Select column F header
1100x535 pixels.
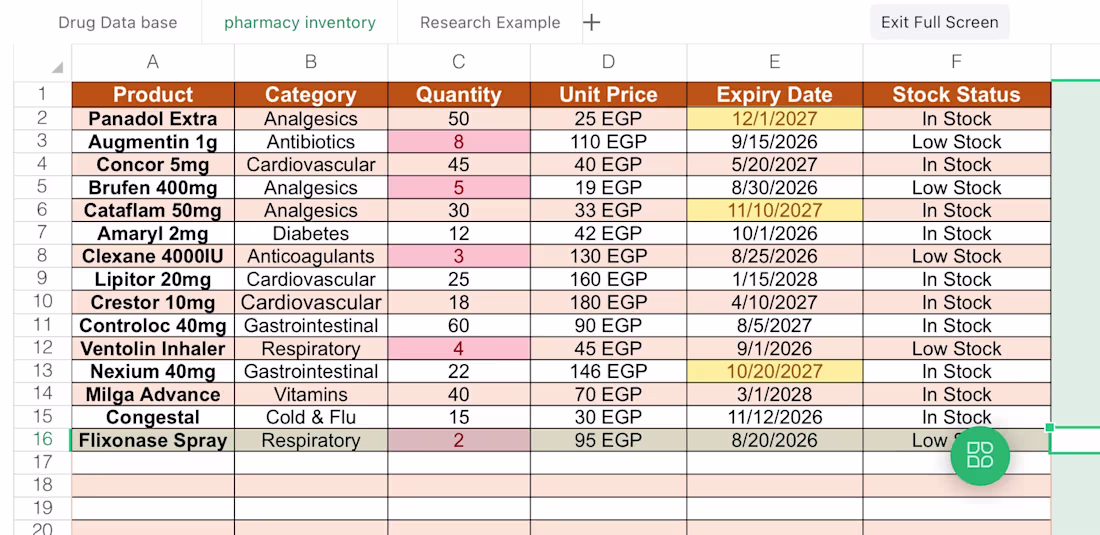(957, 62)
